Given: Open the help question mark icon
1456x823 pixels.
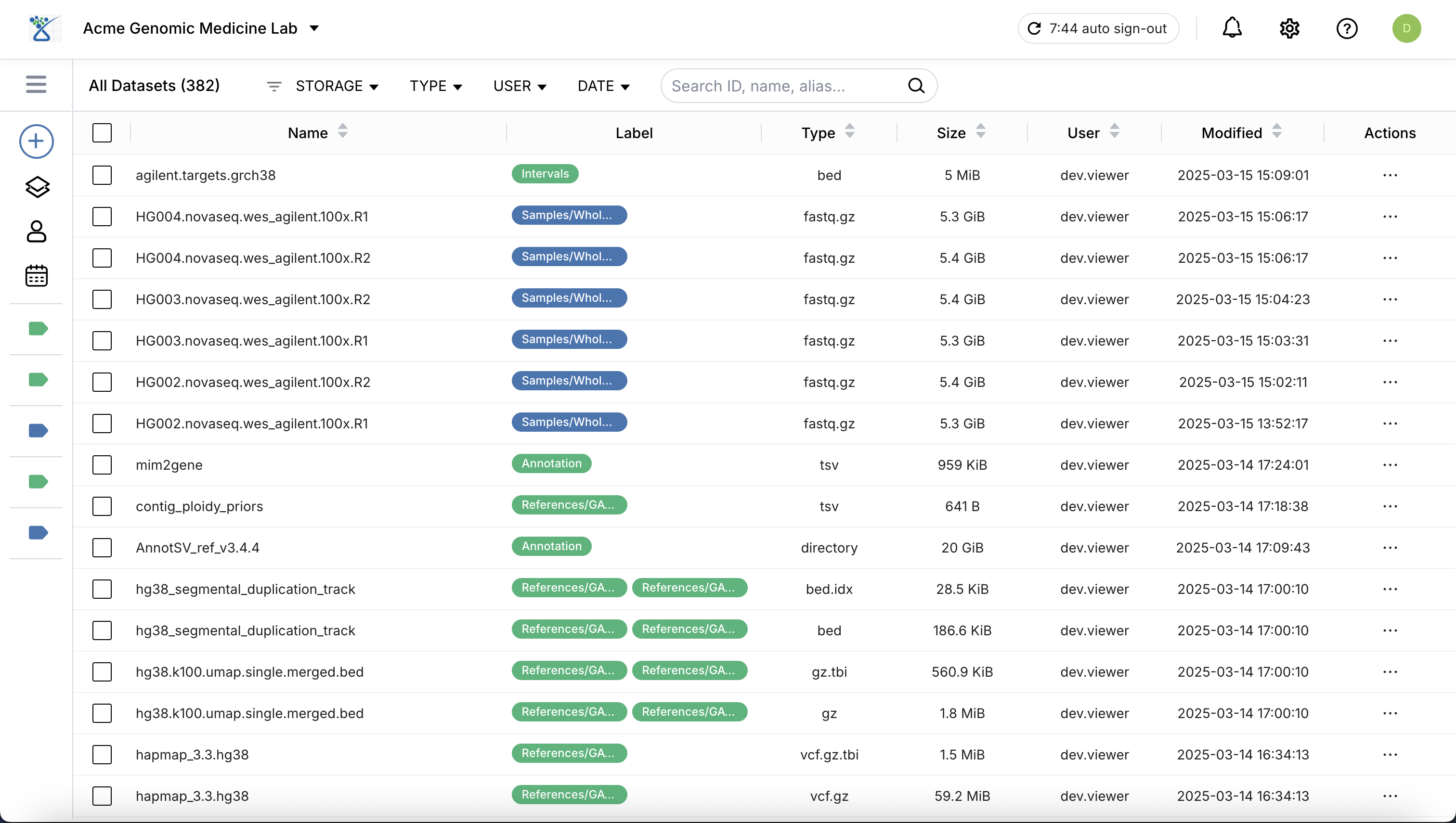Looking at the screenshot, I should coord(1348,28).
